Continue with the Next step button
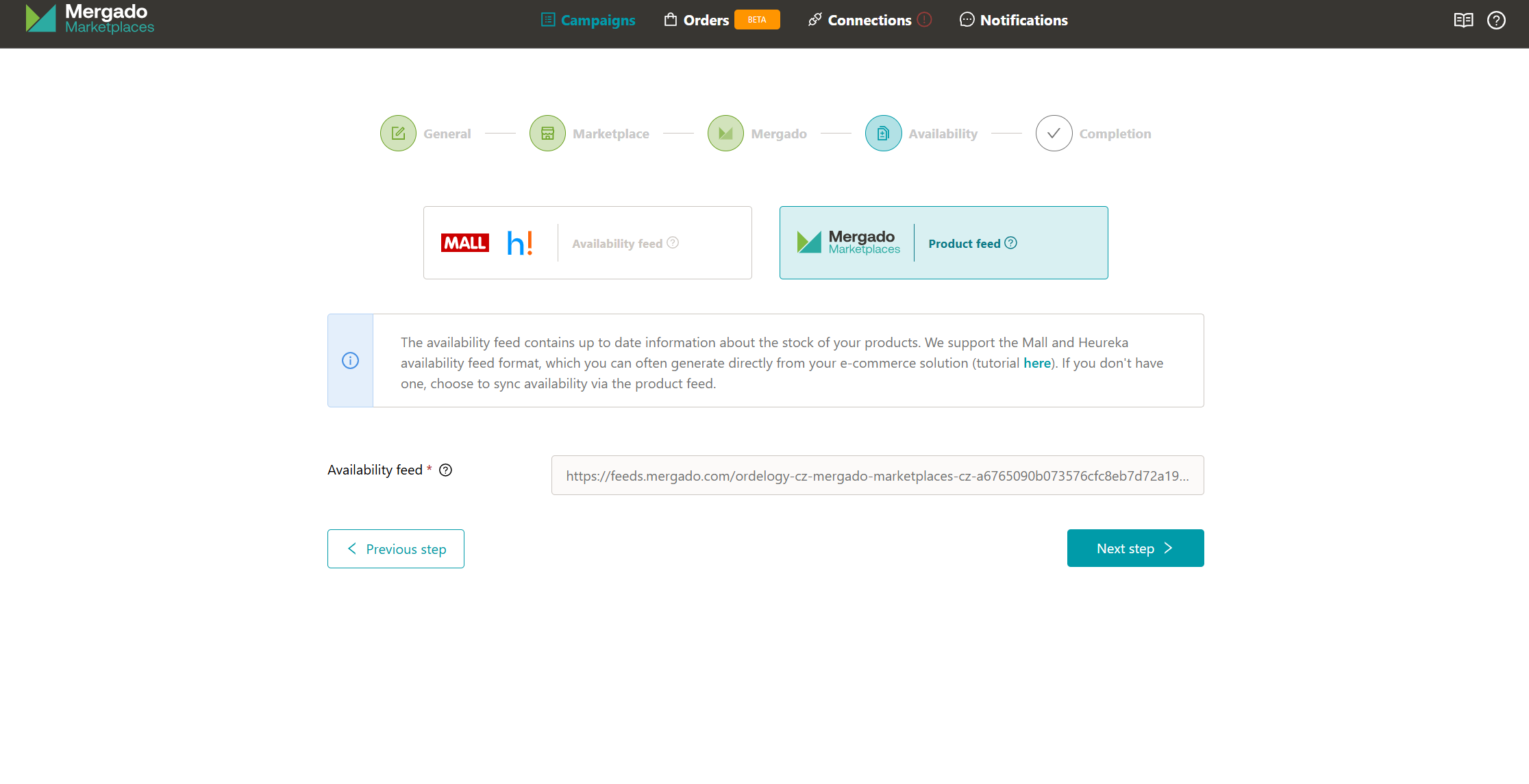 (1135, 548)
